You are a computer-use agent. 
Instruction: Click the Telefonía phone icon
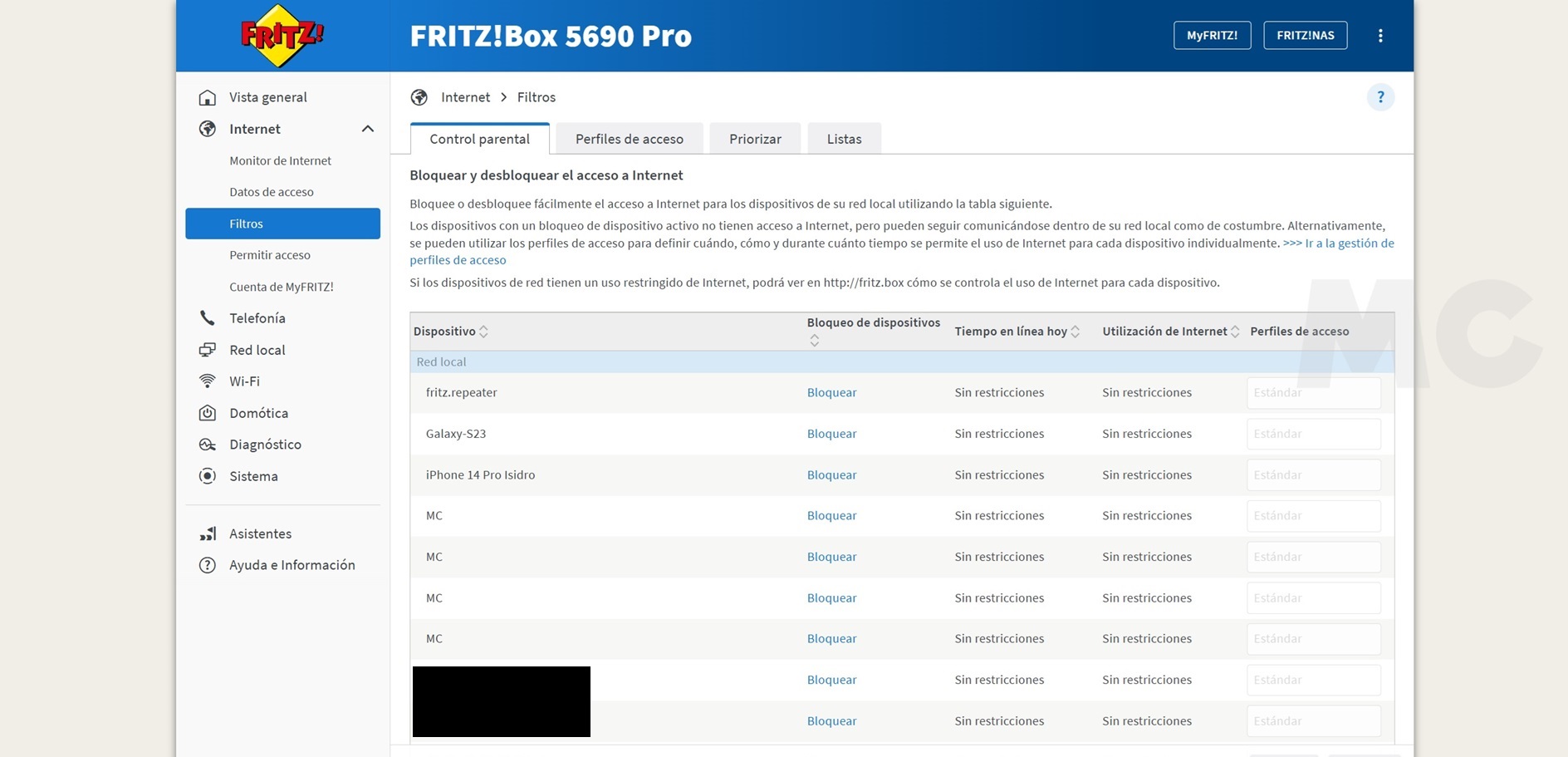[208, 318]
